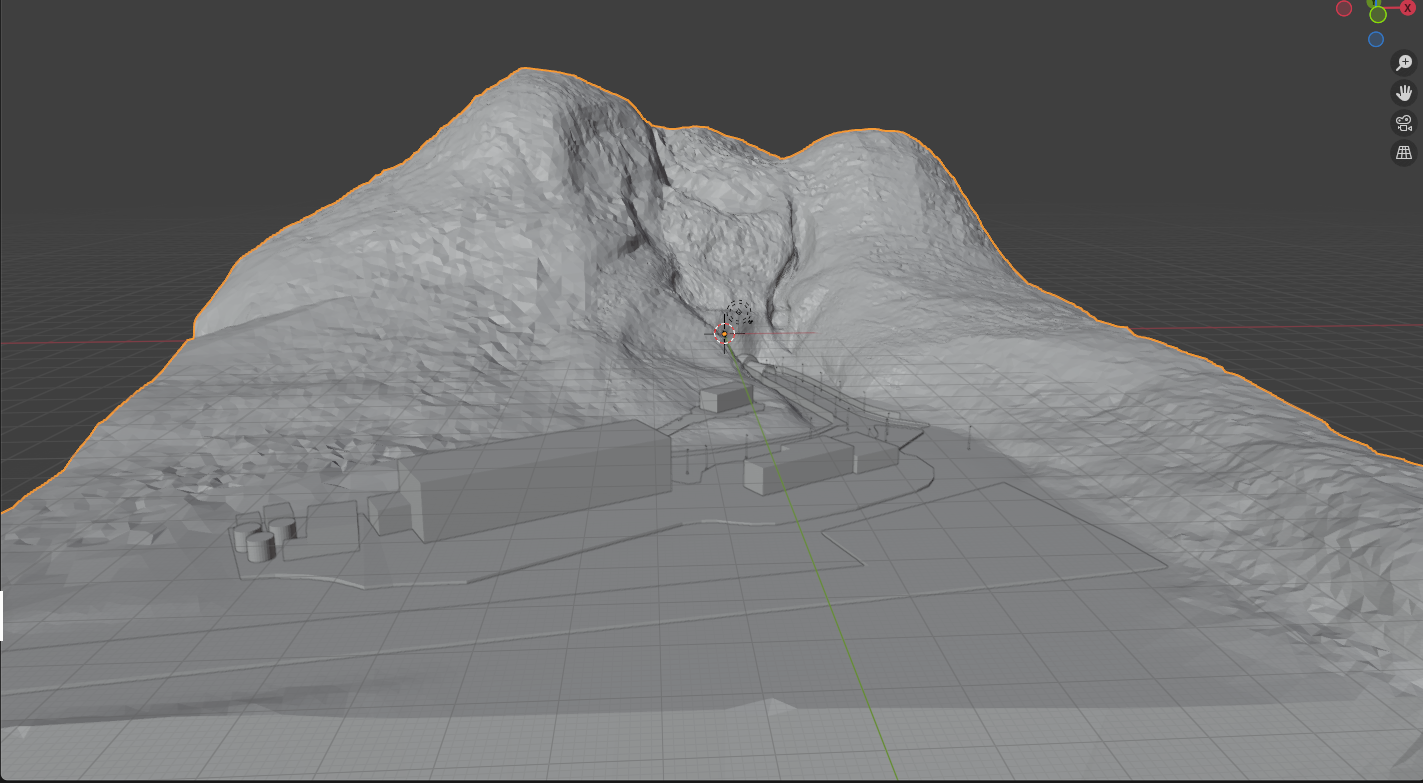
Task: Select the small building near tunnel entrance
Action: 725,398
